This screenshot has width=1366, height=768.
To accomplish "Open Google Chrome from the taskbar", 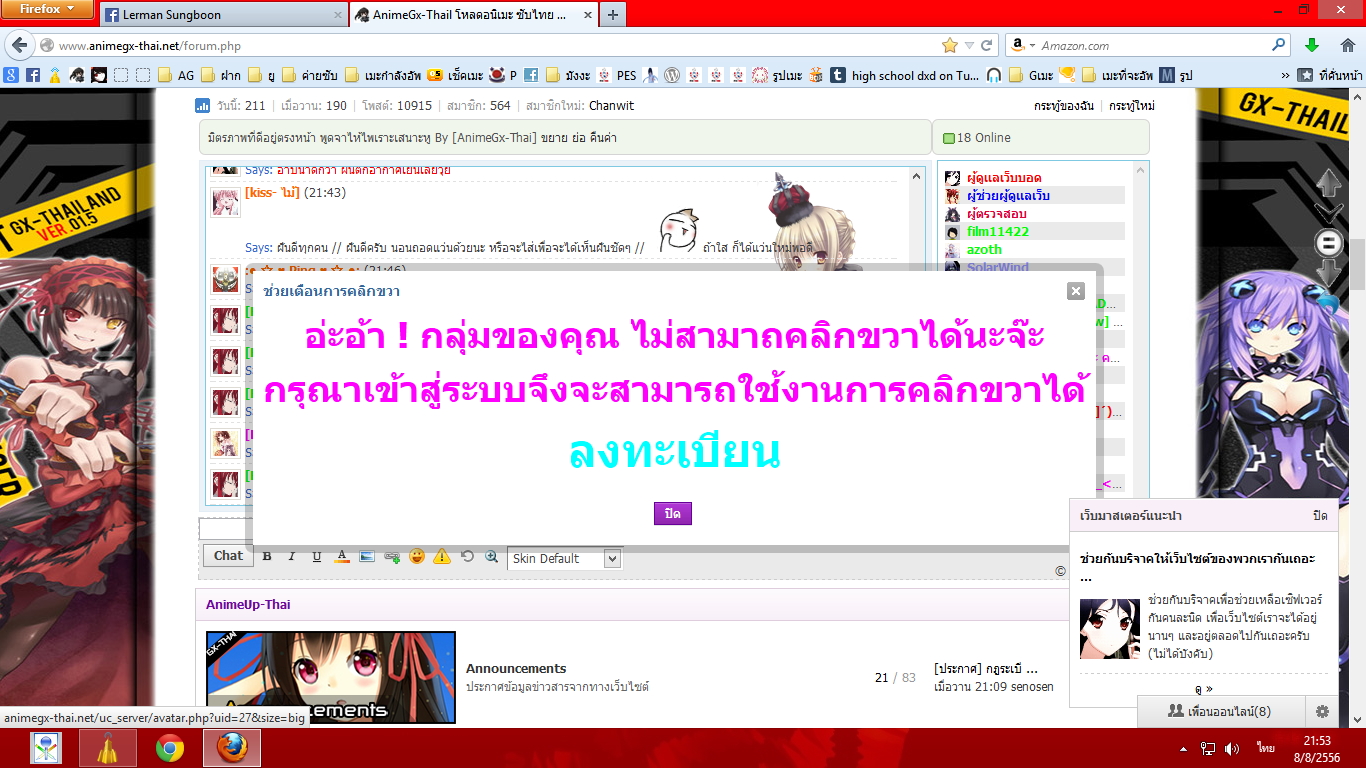I will pos(170,748).
